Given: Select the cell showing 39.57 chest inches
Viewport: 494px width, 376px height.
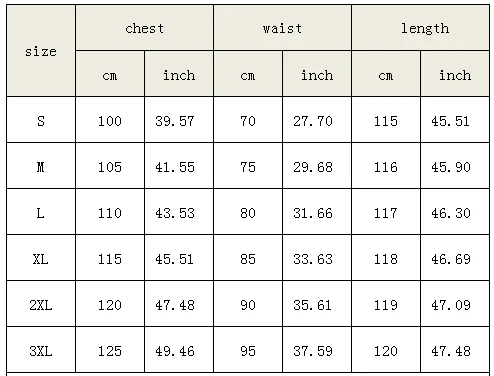Looking at the screenshot, I should point(179,120).
